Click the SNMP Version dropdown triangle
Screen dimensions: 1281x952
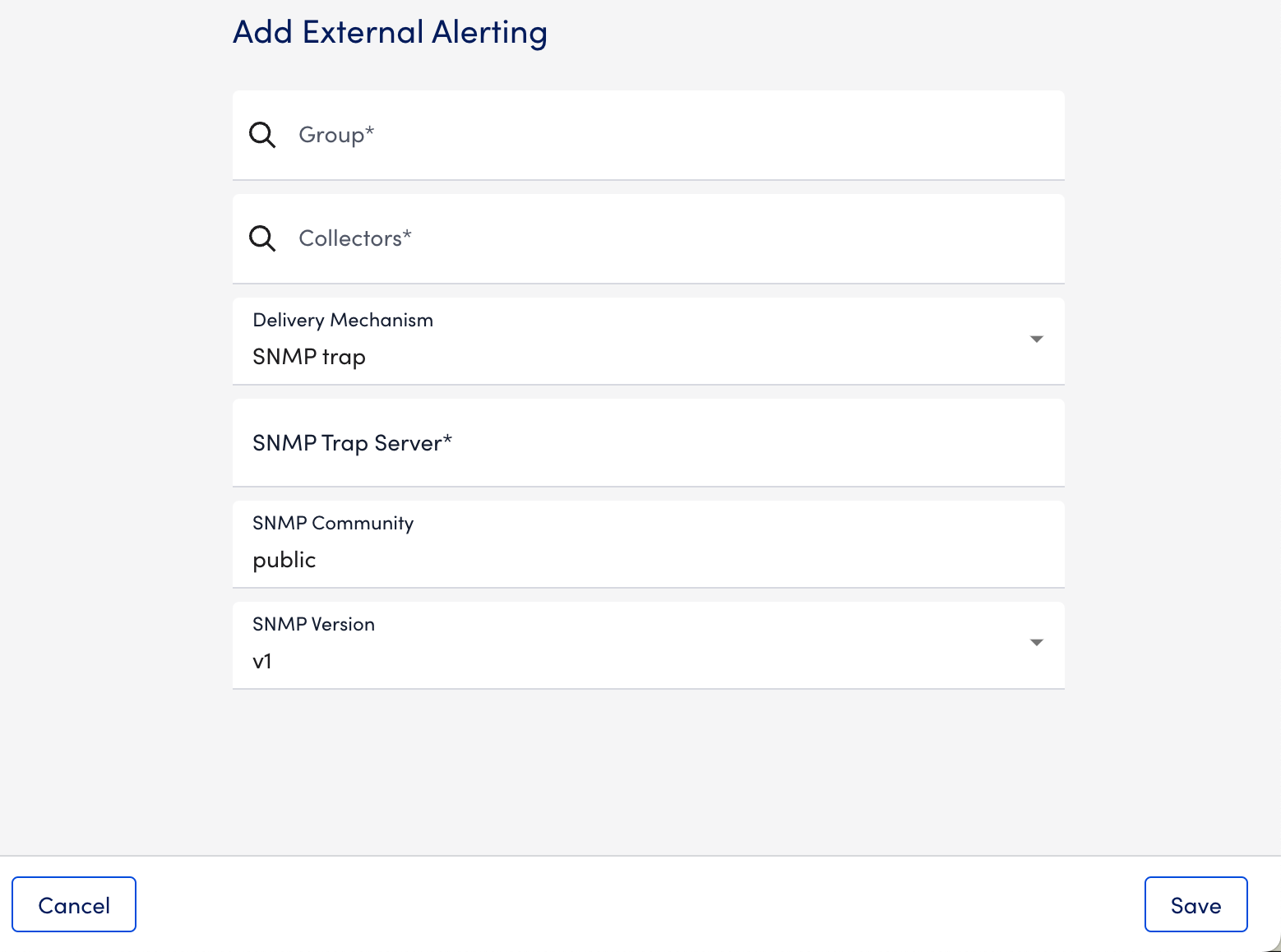(x=1036, y=643)
